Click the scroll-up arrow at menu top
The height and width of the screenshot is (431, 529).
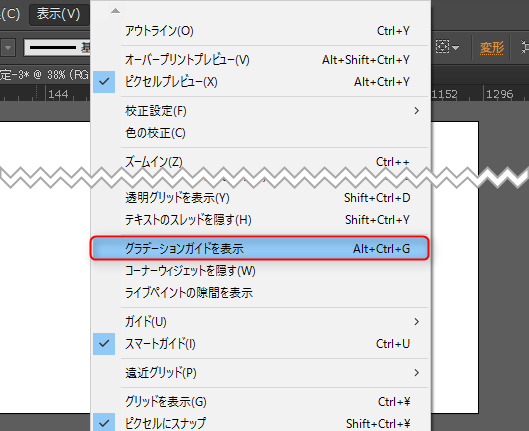(115, 11)
